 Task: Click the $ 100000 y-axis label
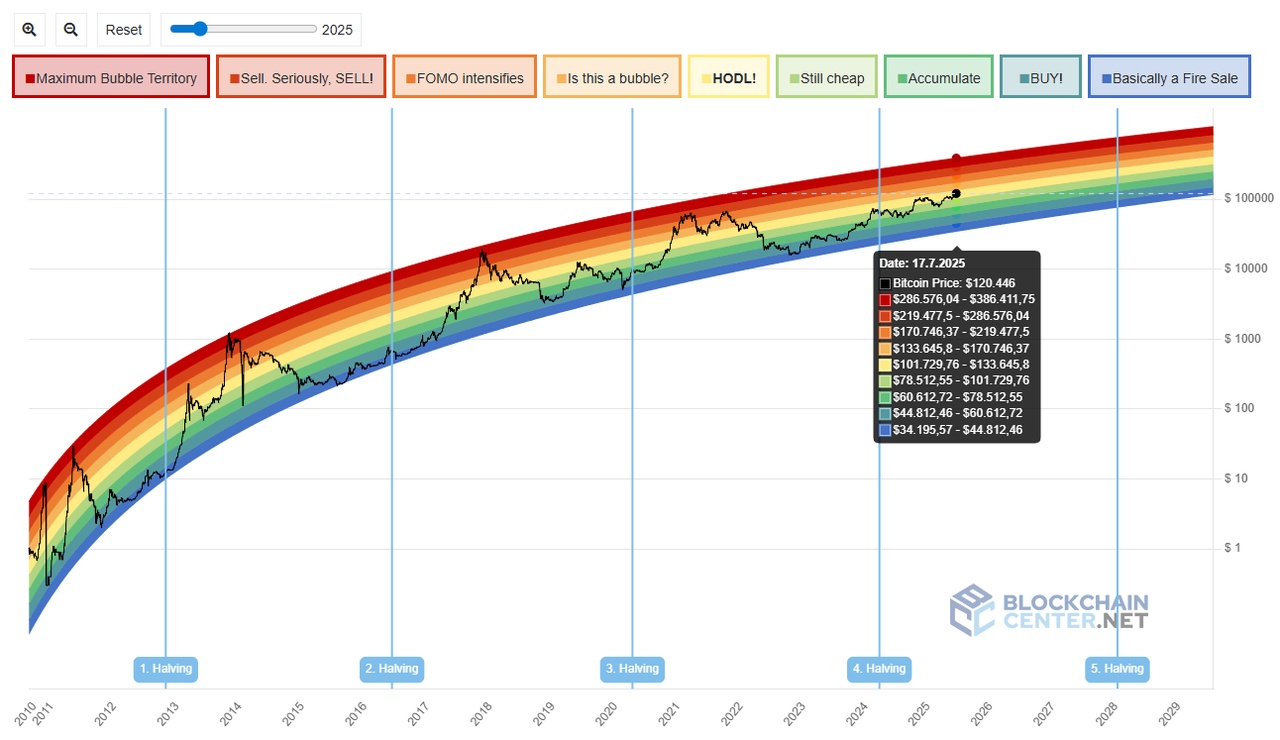[1249, 198]
